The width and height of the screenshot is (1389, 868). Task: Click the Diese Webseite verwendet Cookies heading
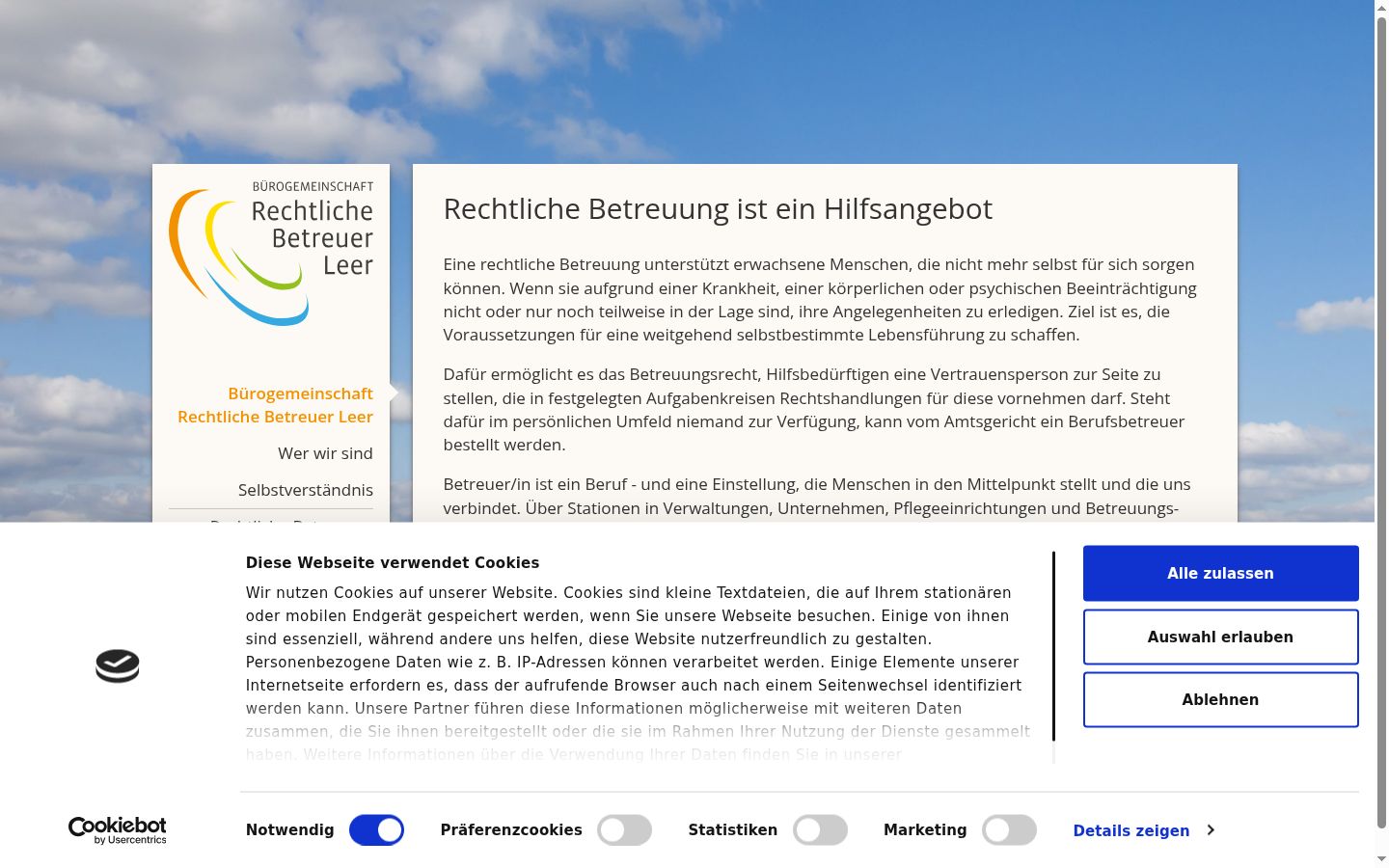pos(393,562)
